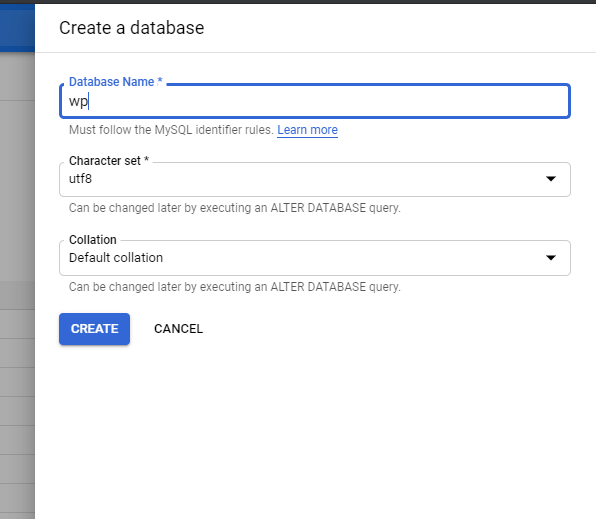Click the selected "utf8" value
Screen dimensions: 596x519
80,179
